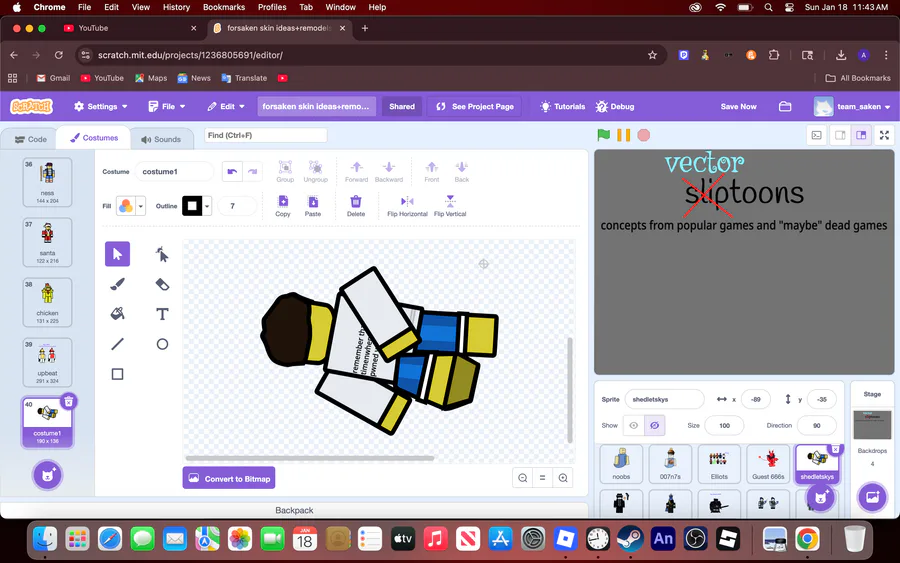Send selection to Back

pyautogui.click(x=461, y=172)
